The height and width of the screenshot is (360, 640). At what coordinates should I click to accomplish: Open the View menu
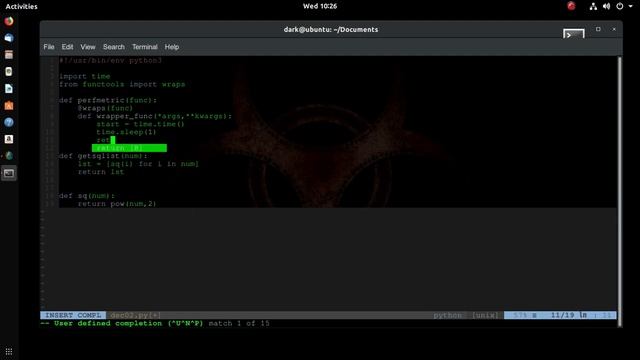tap(88, 47)
